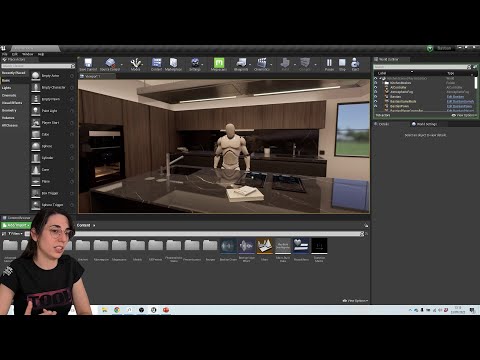Select the Empty Pawn icon

coord(36,99)
